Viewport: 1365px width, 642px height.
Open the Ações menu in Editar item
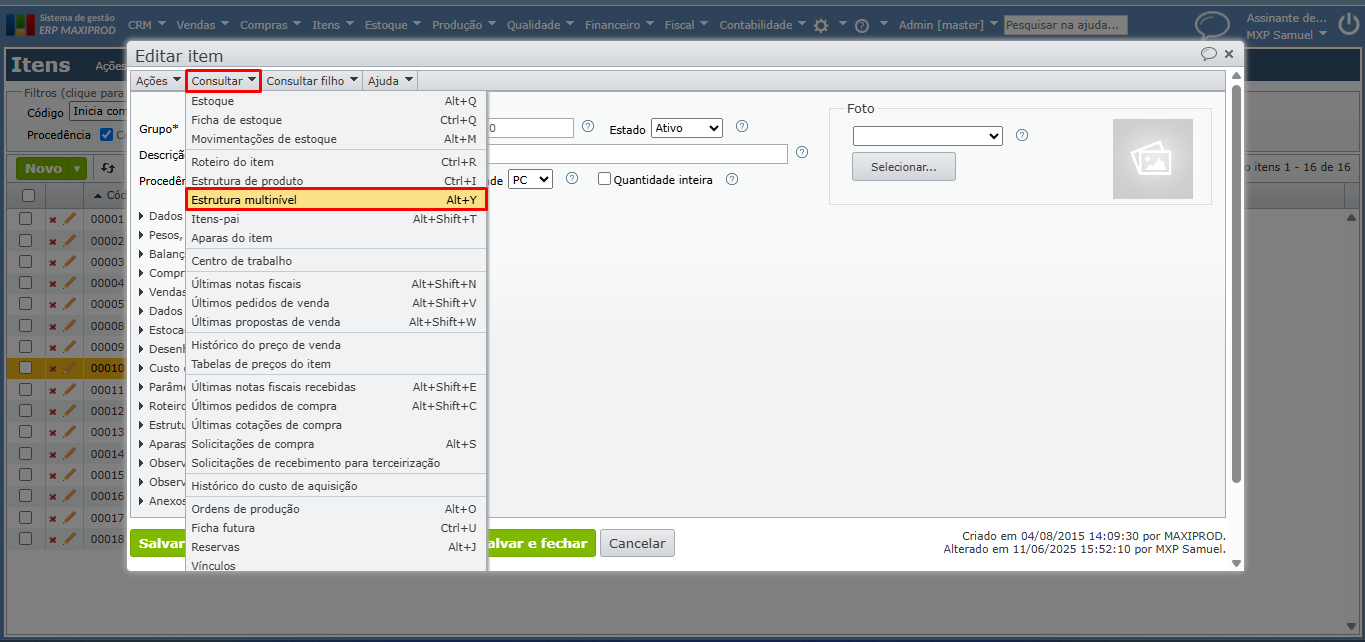(x=158, y=81)
